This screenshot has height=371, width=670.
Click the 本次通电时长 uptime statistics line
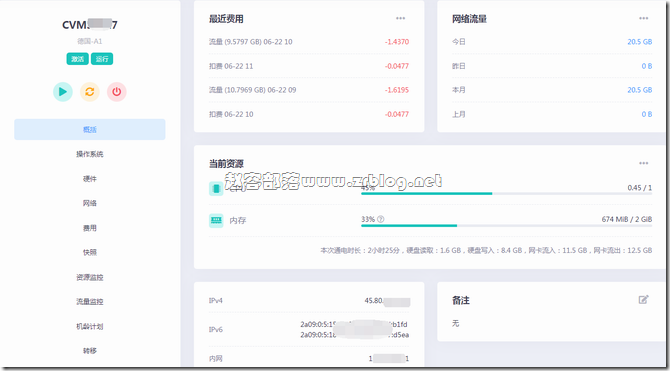click(486, 250)
